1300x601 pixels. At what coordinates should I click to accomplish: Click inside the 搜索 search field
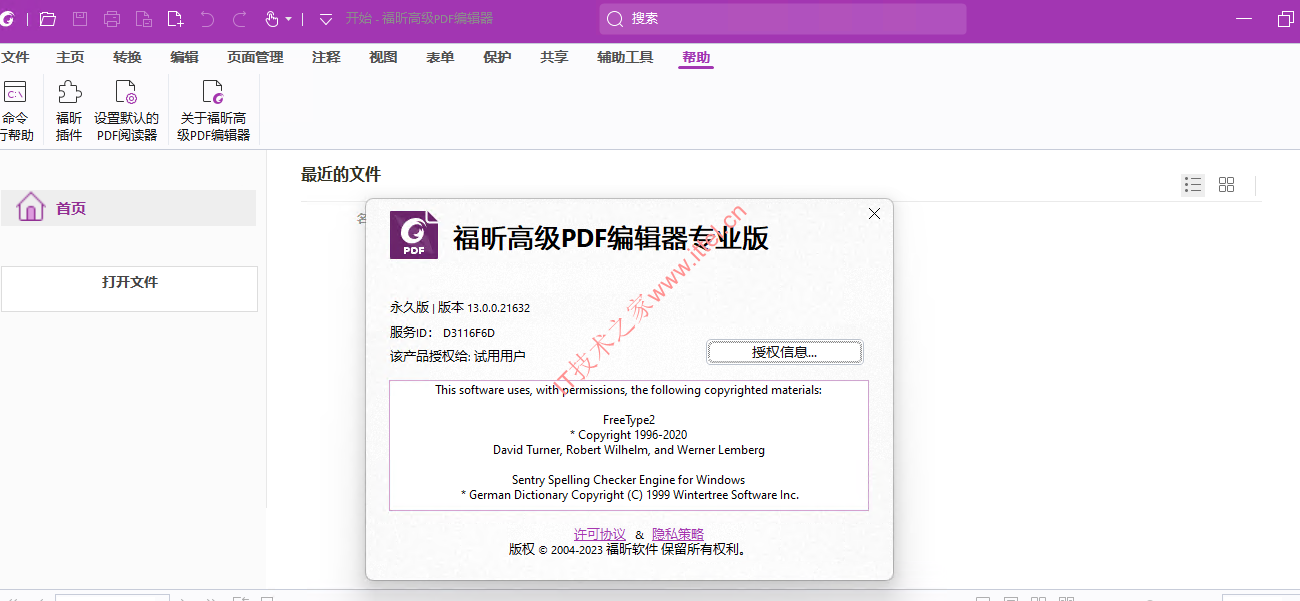[x=780, y=18]
